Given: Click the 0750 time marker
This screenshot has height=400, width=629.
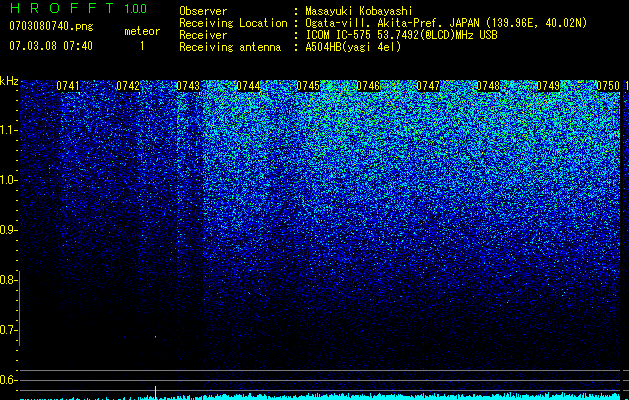Looking at the screenshot, I should click(608, 86).
